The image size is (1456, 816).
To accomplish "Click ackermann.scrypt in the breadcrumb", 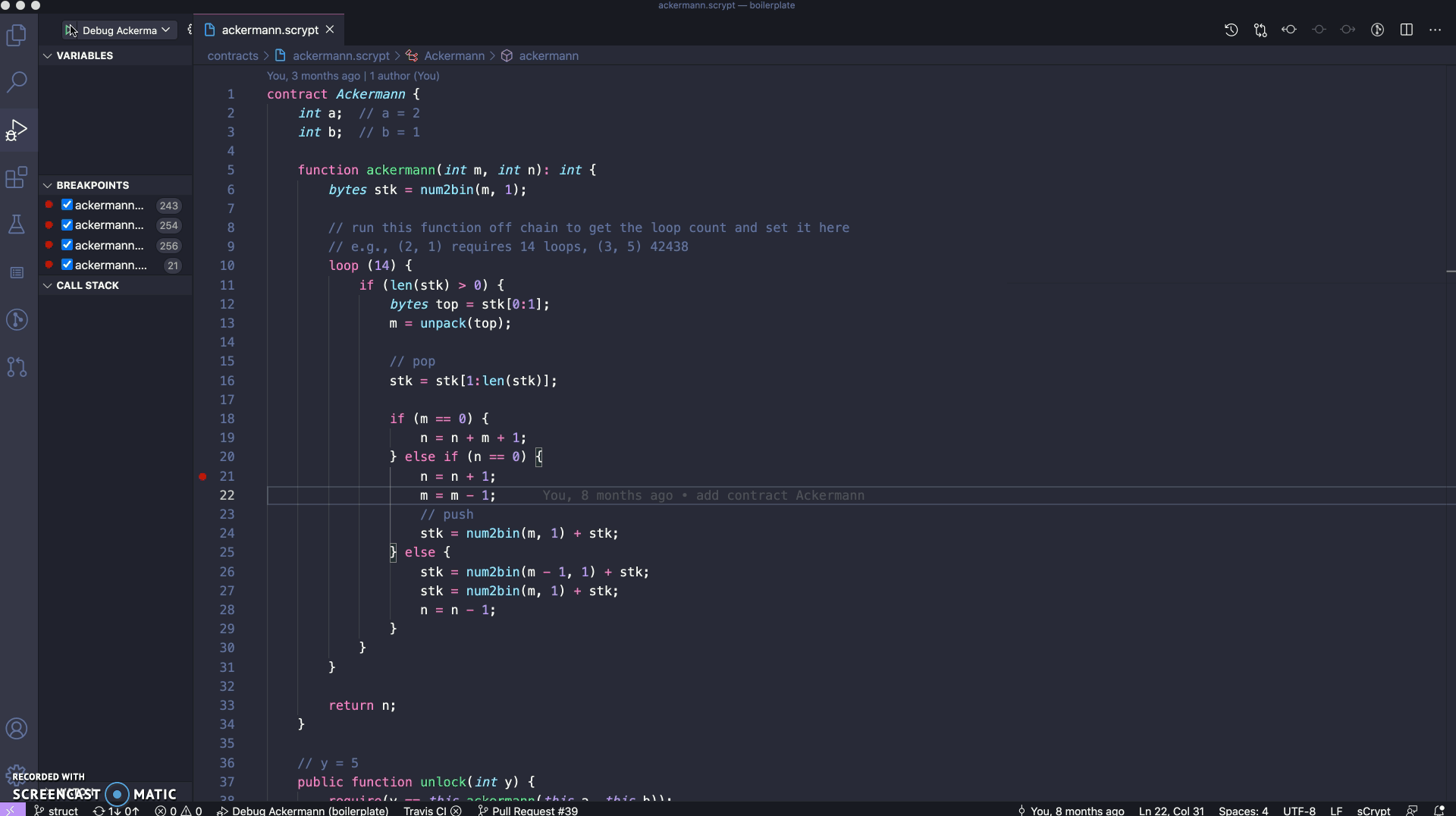I will 340,56.
